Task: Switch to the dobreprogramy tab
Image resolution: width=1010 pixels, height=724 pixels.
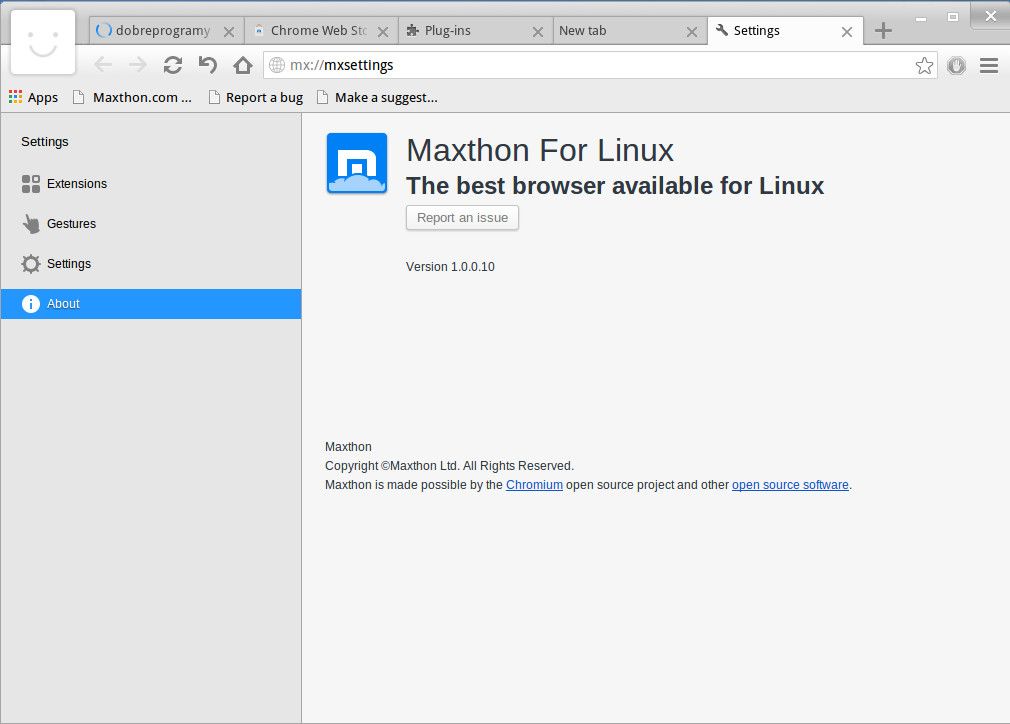Action: coord(166,30)
